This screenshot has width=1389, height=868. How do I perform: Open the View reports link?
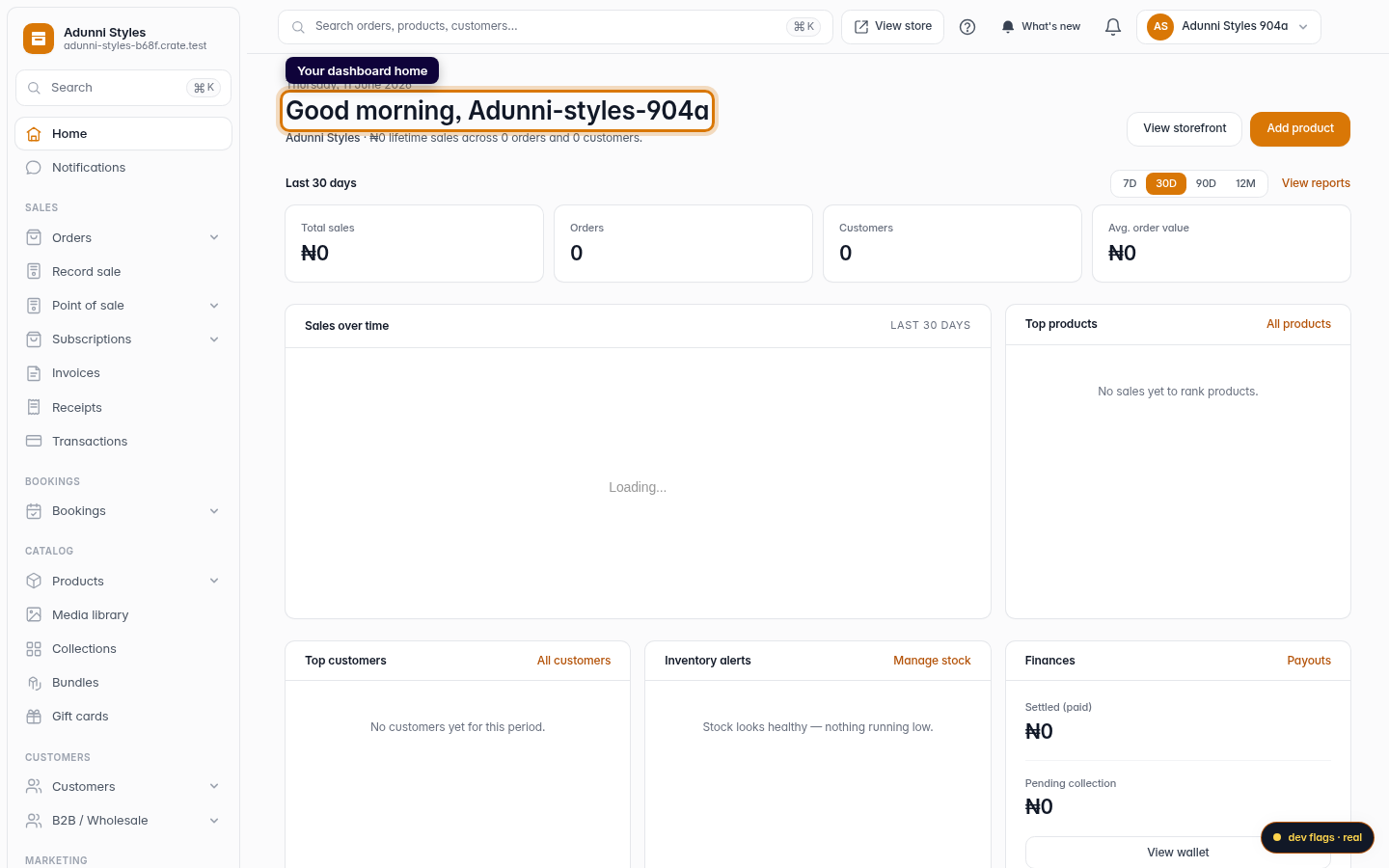coord(1316,183)
